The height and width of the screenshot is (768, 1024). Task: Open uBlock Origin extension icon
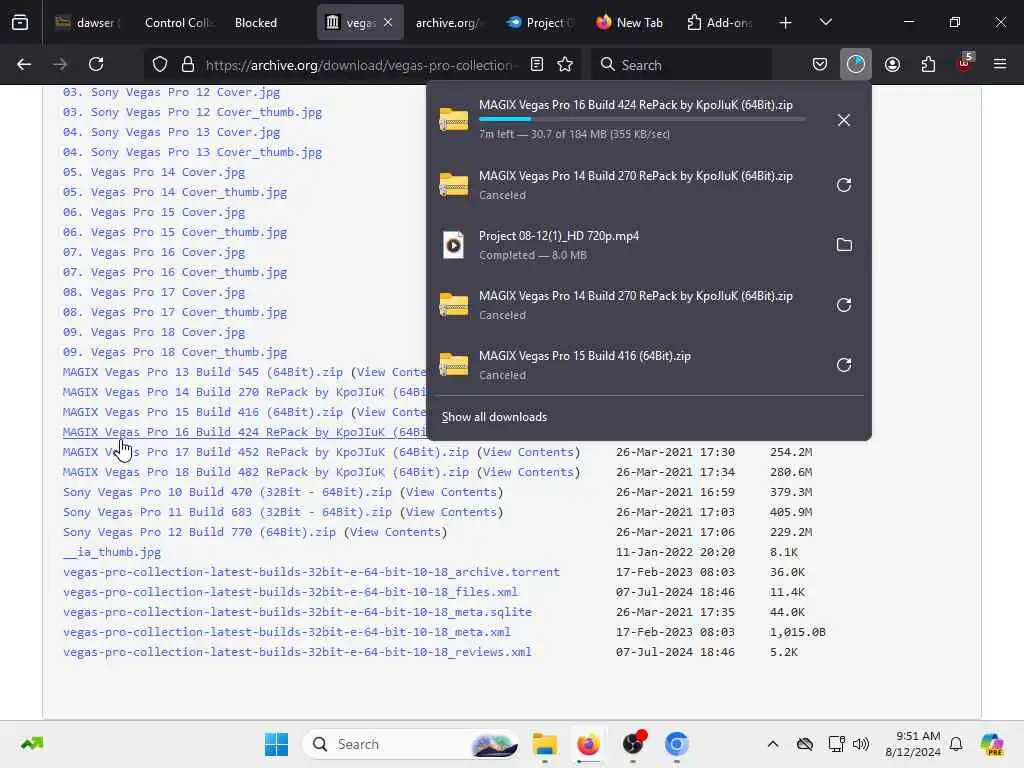click(x=965, y=63)
